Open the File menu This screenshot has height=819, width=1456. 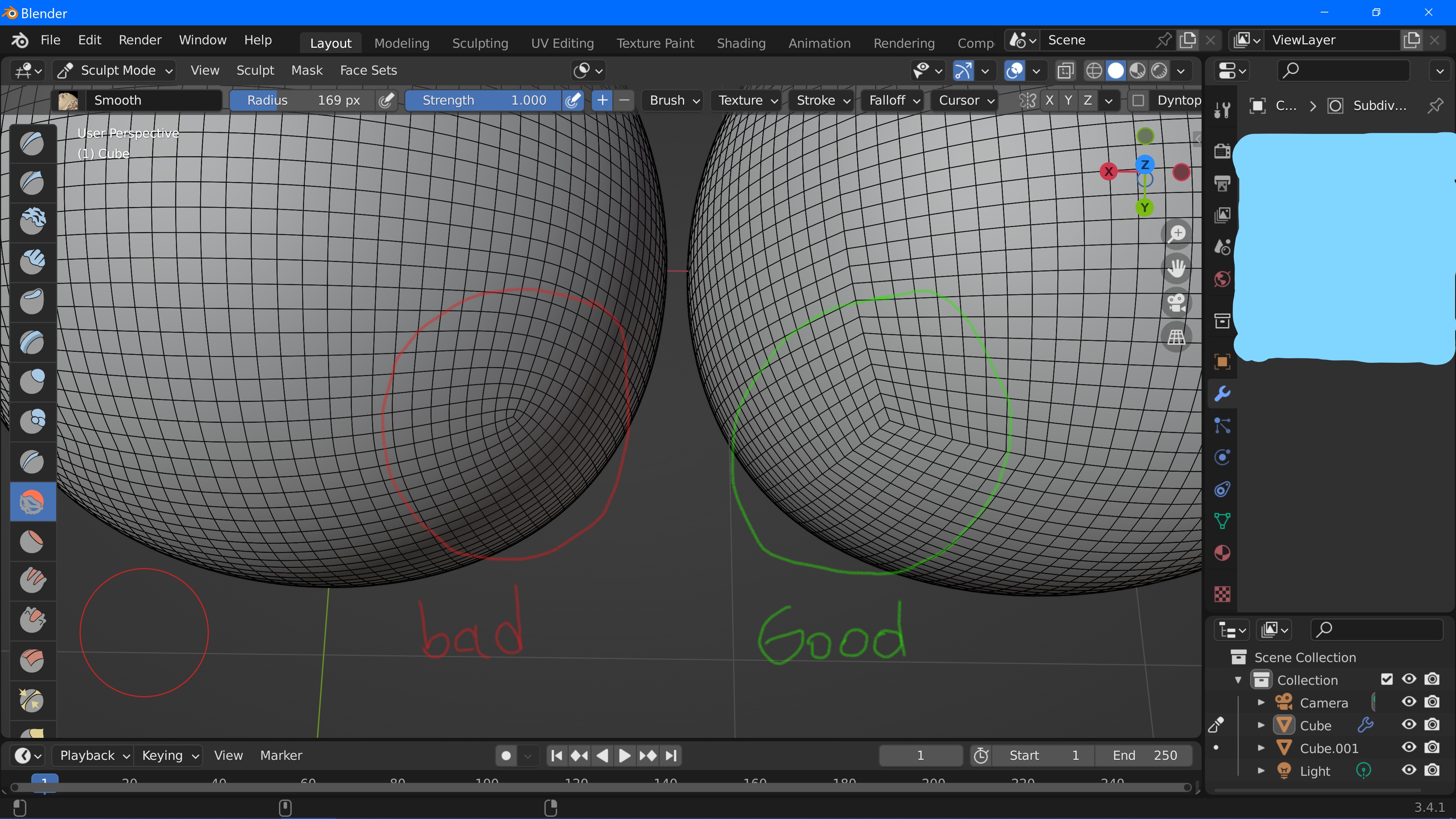point(50,40)
